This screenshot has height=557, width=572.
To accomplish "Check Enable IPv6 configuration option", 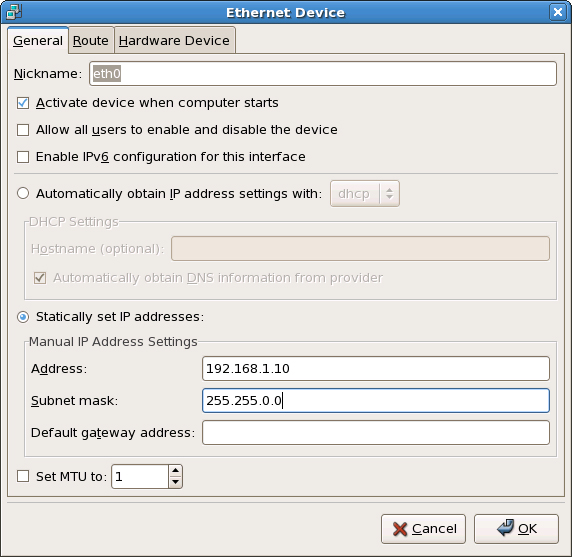I will coord(23,157).
